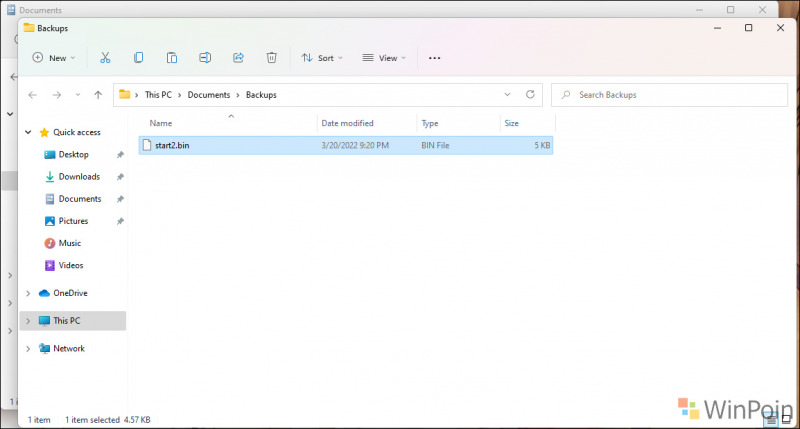
Task: Sort by Name column header
Action: pos(161,123)
